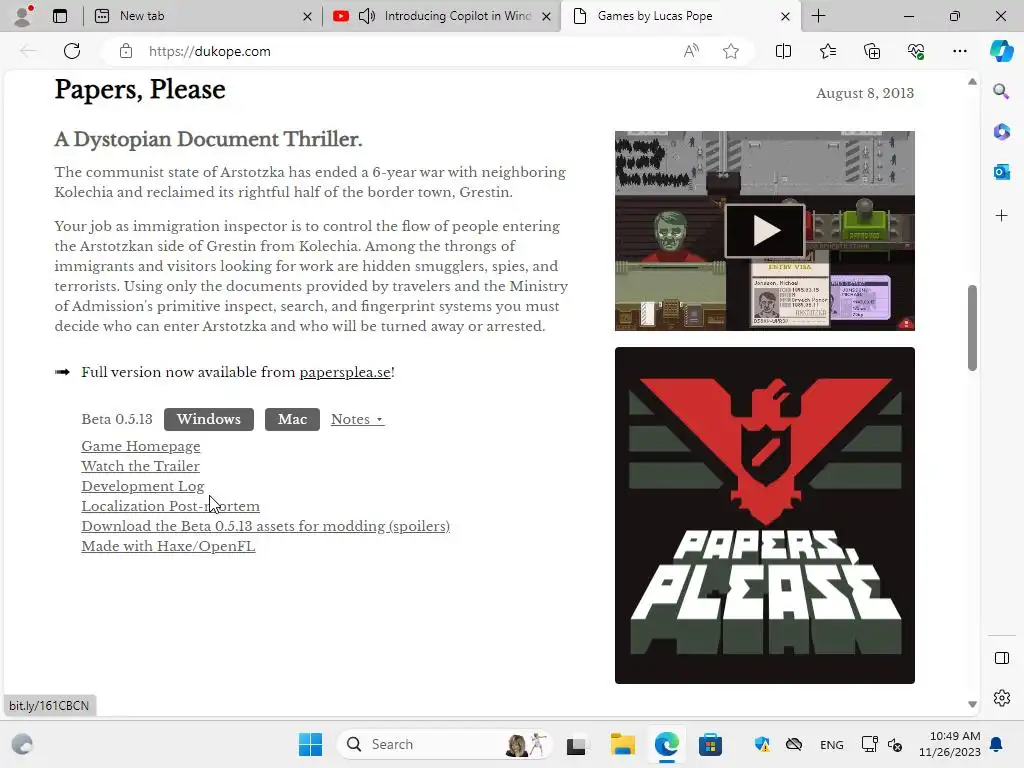1024x768 pixels.
Task: Open sidebar Search icon
Action: [x=1001, y=91]
